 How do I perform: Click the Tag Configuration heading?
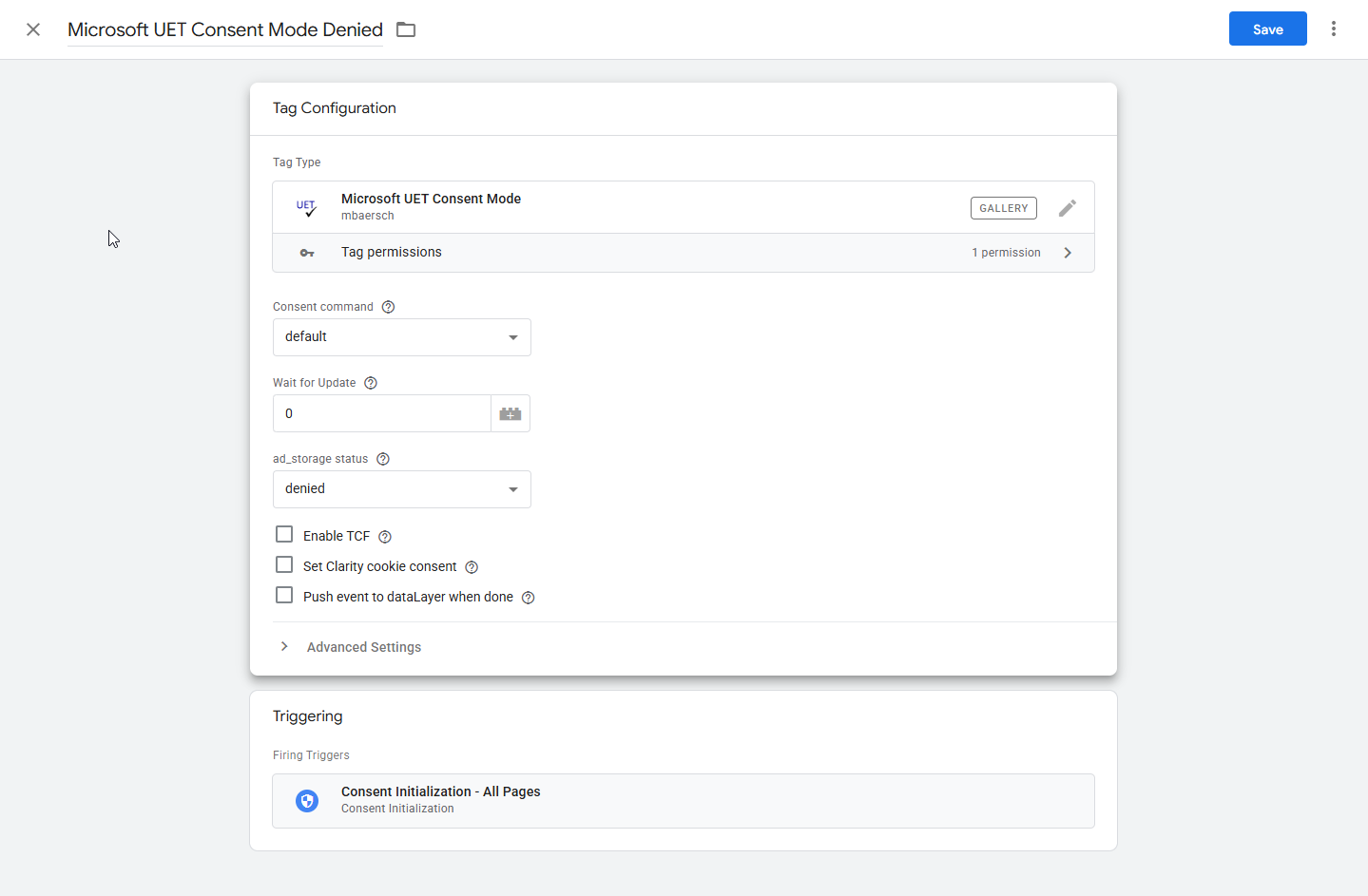(335, 108)
